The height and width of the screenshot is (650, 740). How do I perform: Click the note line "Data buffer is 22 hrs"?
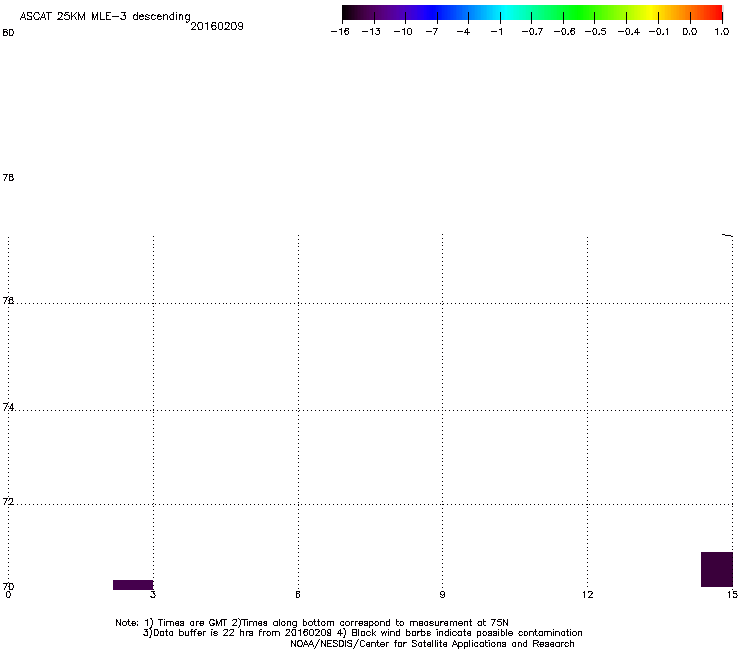tap(362, 633)
